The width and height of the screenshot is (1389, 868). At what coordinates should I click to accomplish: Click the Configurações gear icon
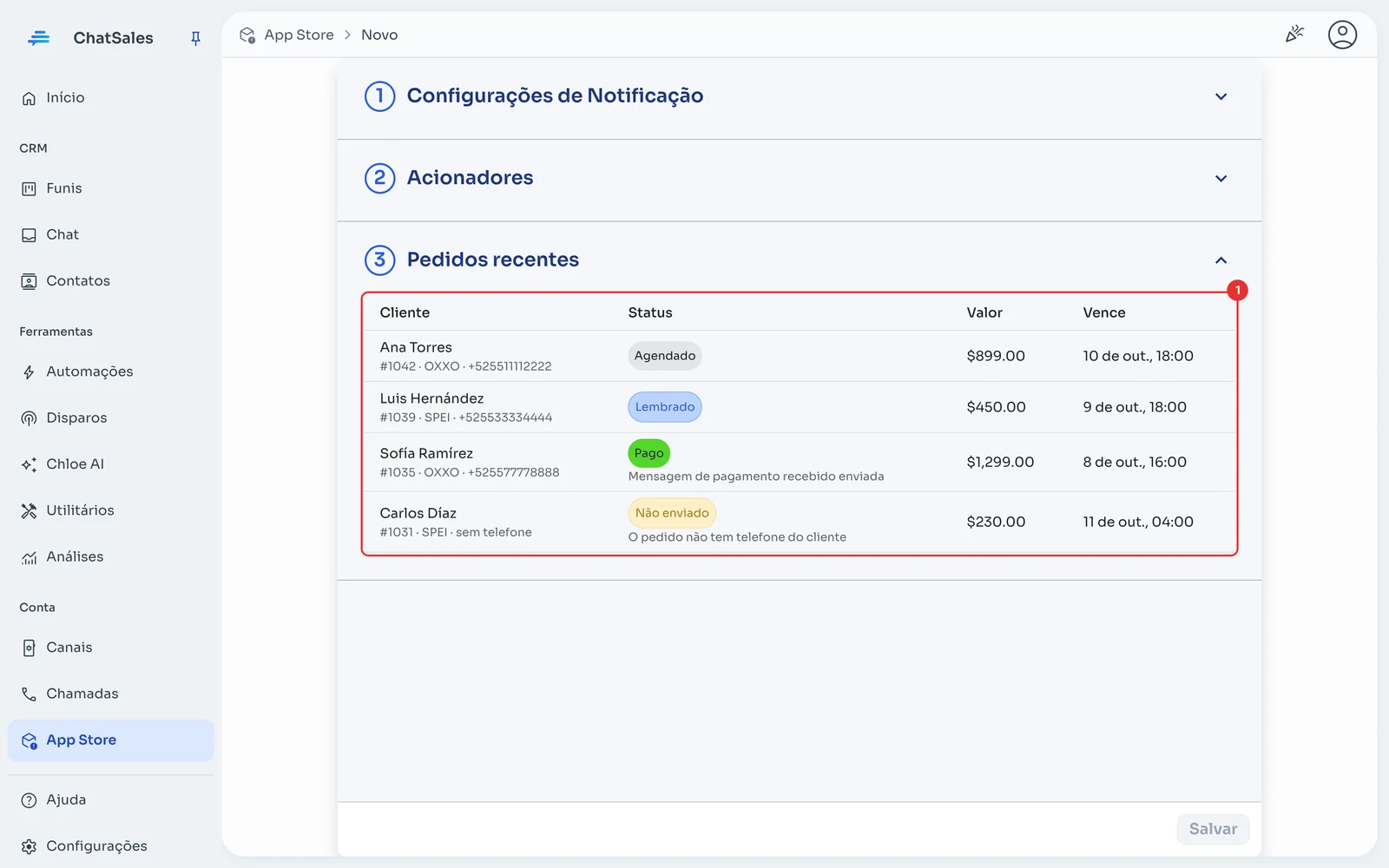pos(29,846)
